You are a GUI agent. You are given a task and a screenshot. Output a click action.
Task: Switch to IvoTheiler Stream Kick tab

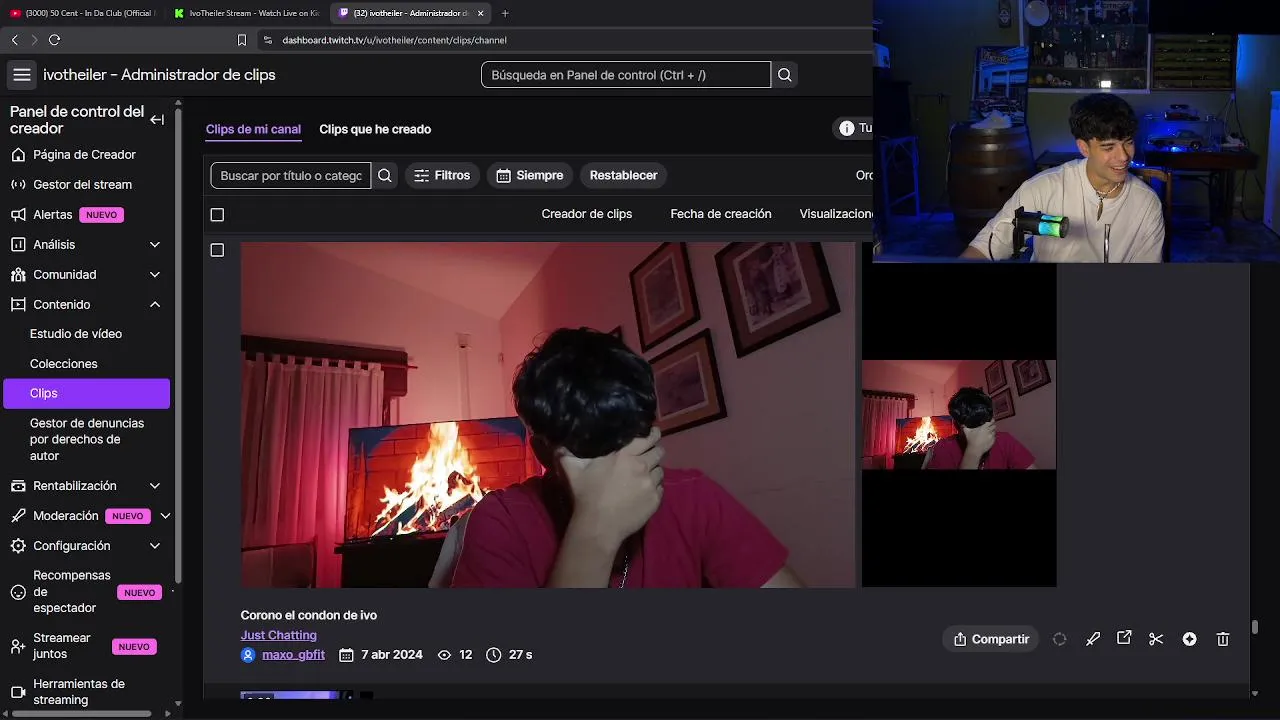pyautogui.click(x=246, y=13)
